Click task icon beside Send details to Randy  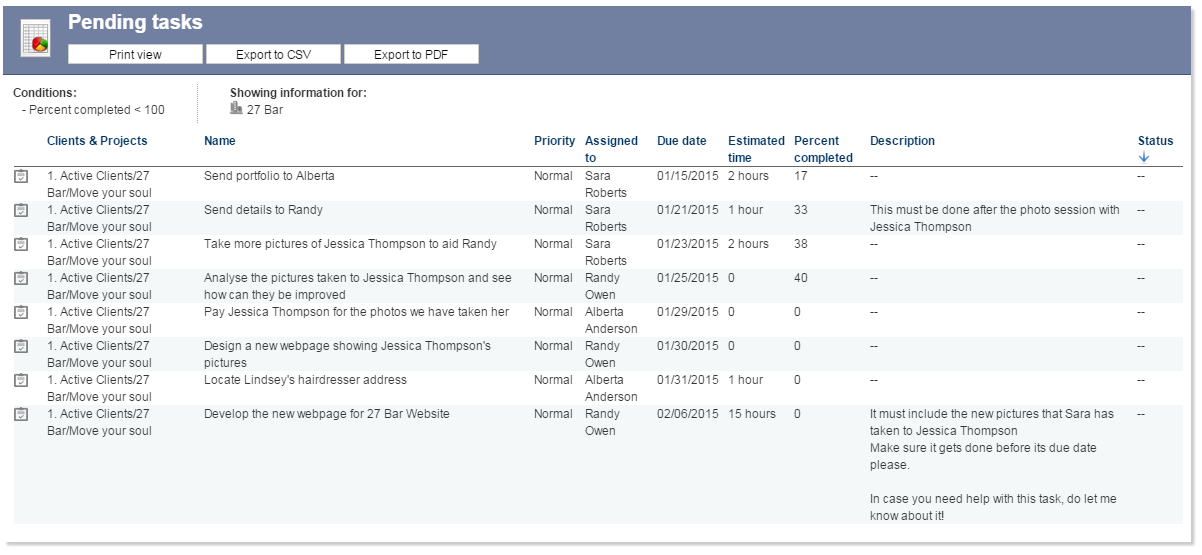click(x=21, y=210)
